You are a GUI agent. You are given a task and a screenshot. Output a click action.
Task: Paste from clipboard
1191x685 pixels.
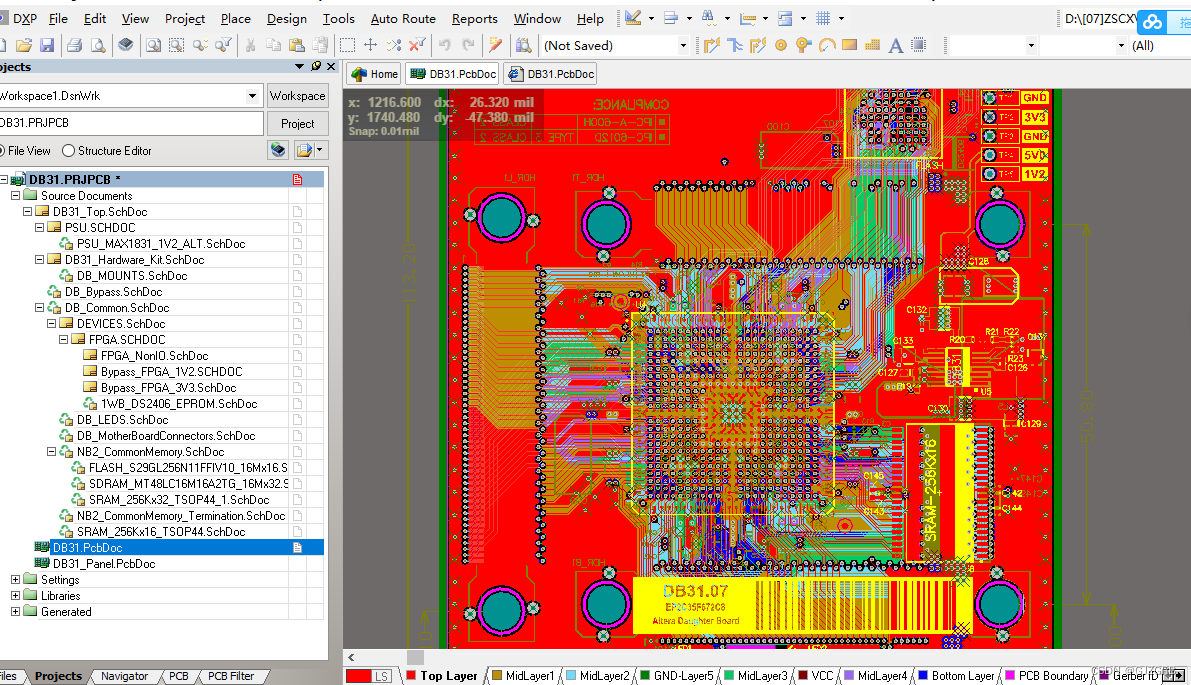(297, 46)
